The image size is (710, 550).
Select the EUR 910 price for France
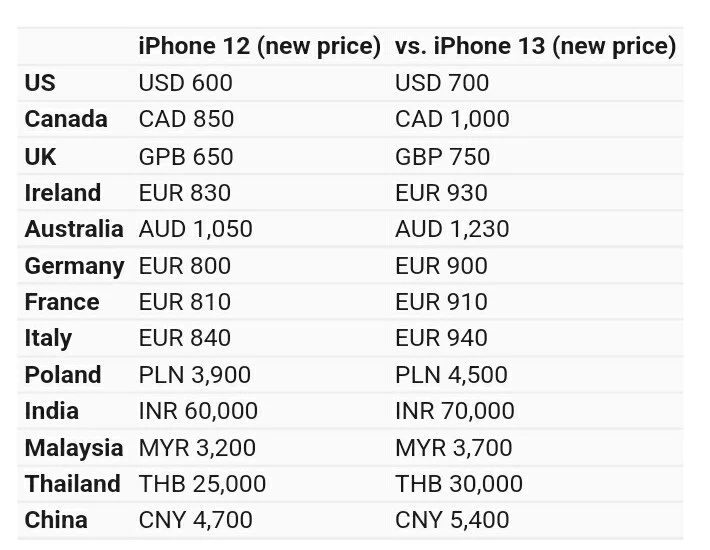tap(441, 302)
